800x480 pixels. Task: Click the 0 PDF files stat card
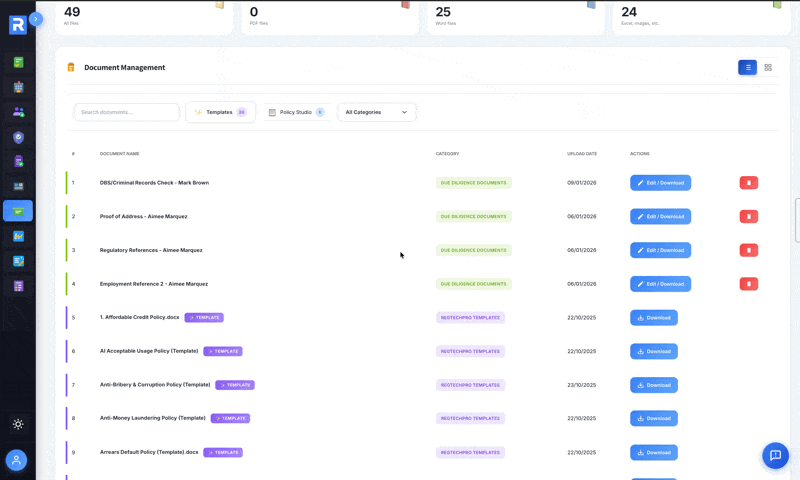coord(330,17)
